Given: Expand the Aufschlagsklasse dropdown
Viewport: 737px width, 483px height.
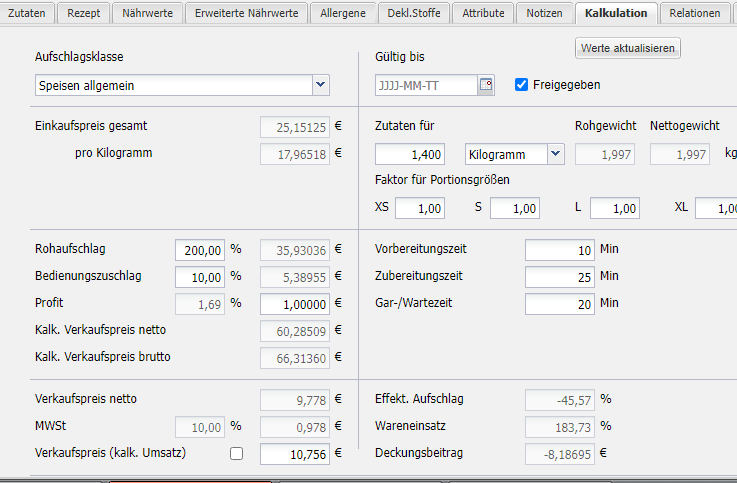Looking at the screenshot, I should tap(320, 86).
